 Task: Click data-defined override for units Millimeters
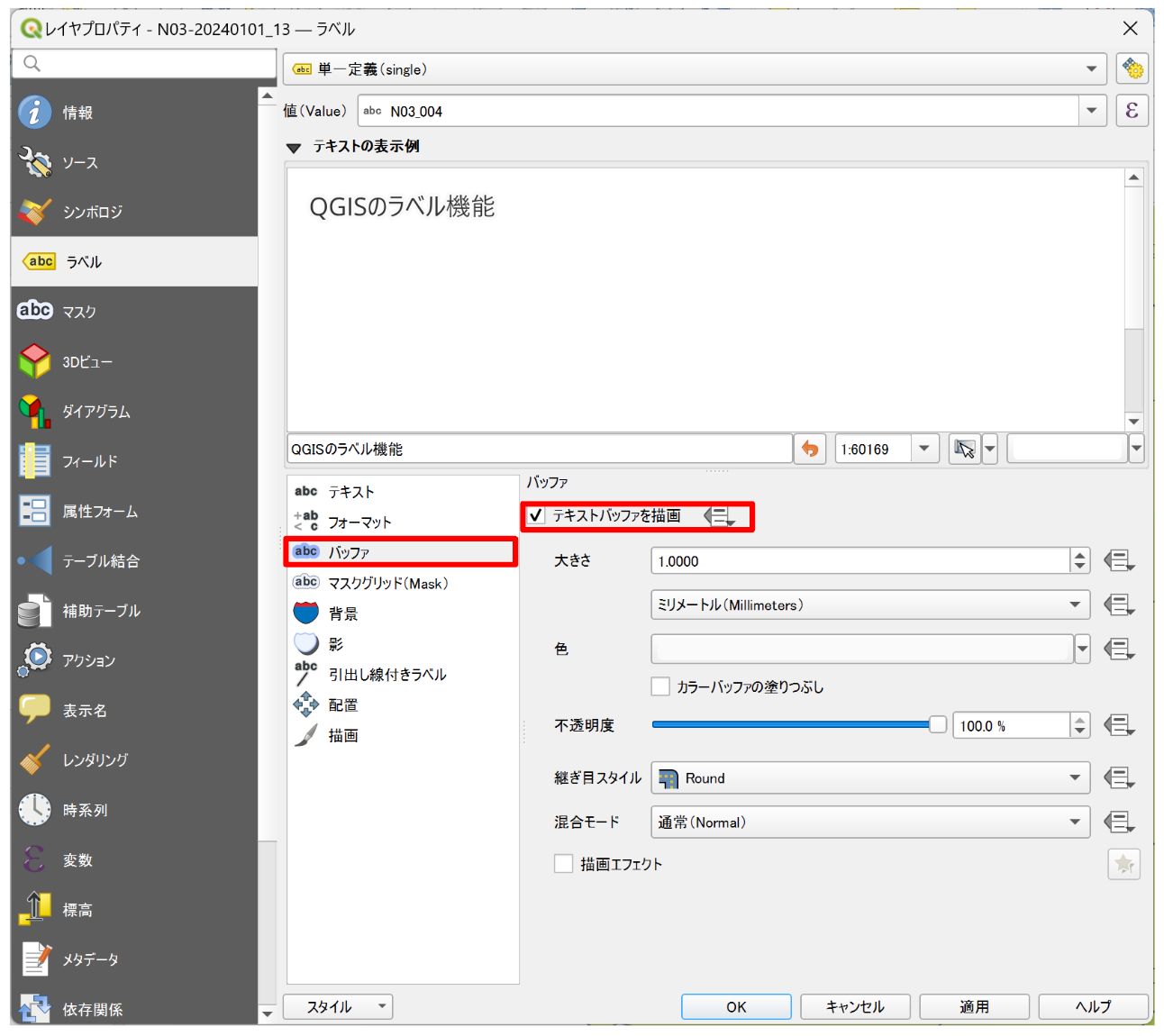(x=1119, y=604)
